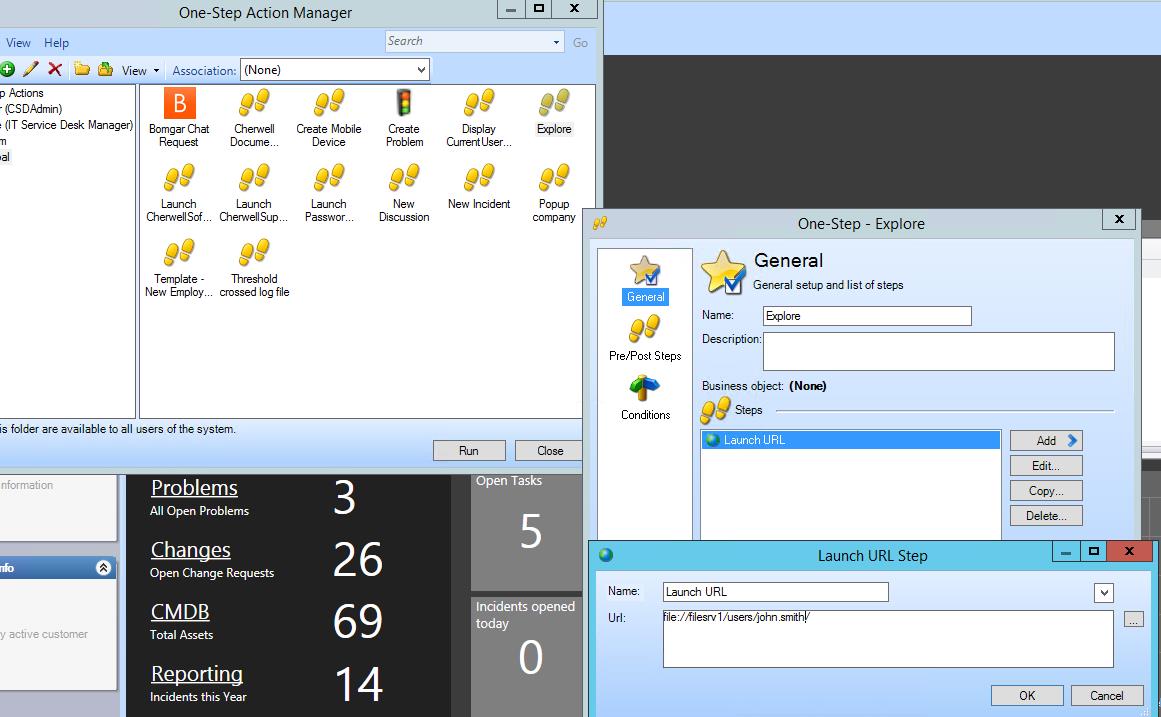Select the Threshold crossed log file action
This screenshot has width=1161, height=717.
[253, 260]
